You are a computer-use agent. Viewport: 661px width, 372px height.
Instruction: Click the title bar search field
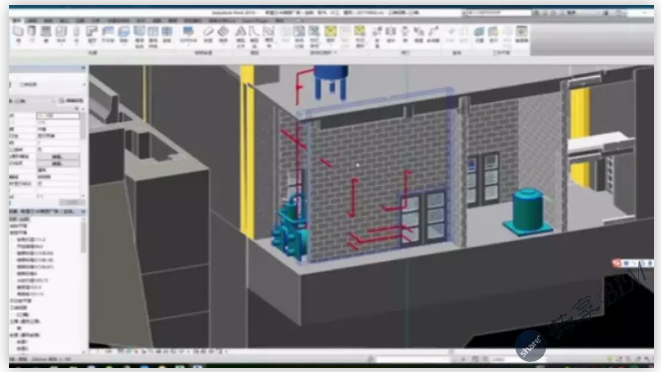497,13
